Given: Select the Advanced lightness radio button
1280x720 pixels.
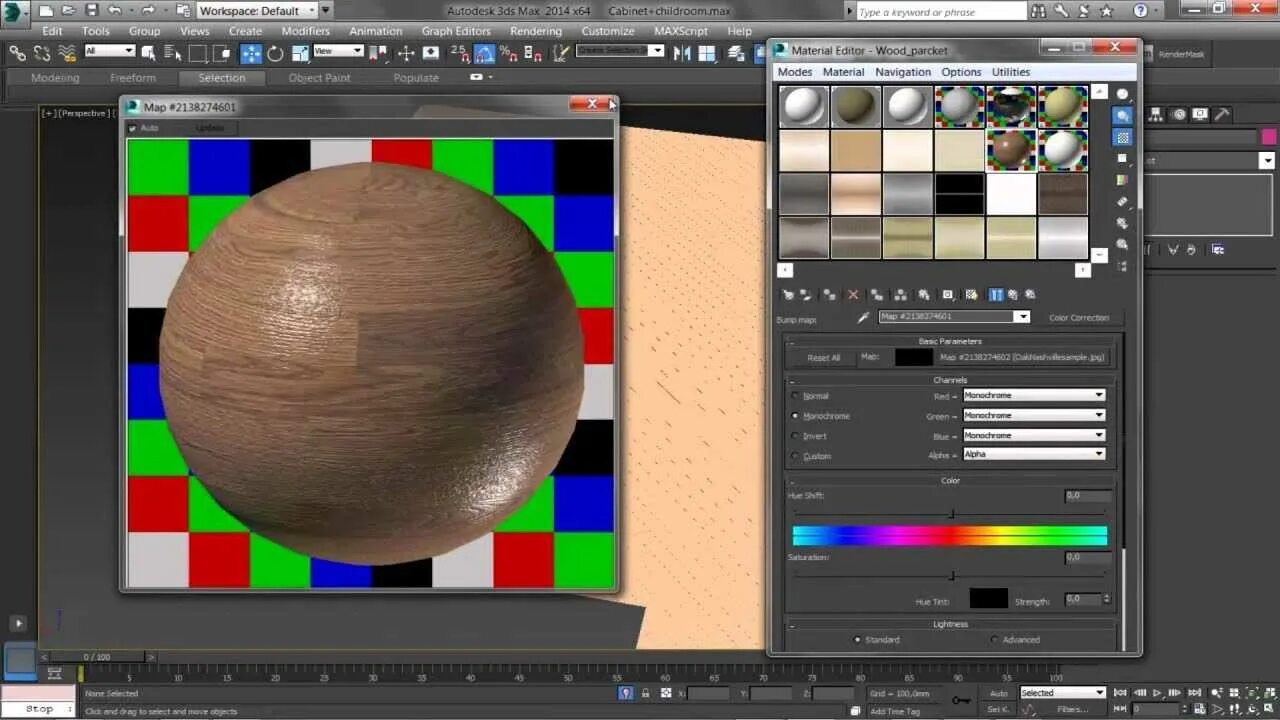Looking at the screenshot, I should (x=994, y=640).
